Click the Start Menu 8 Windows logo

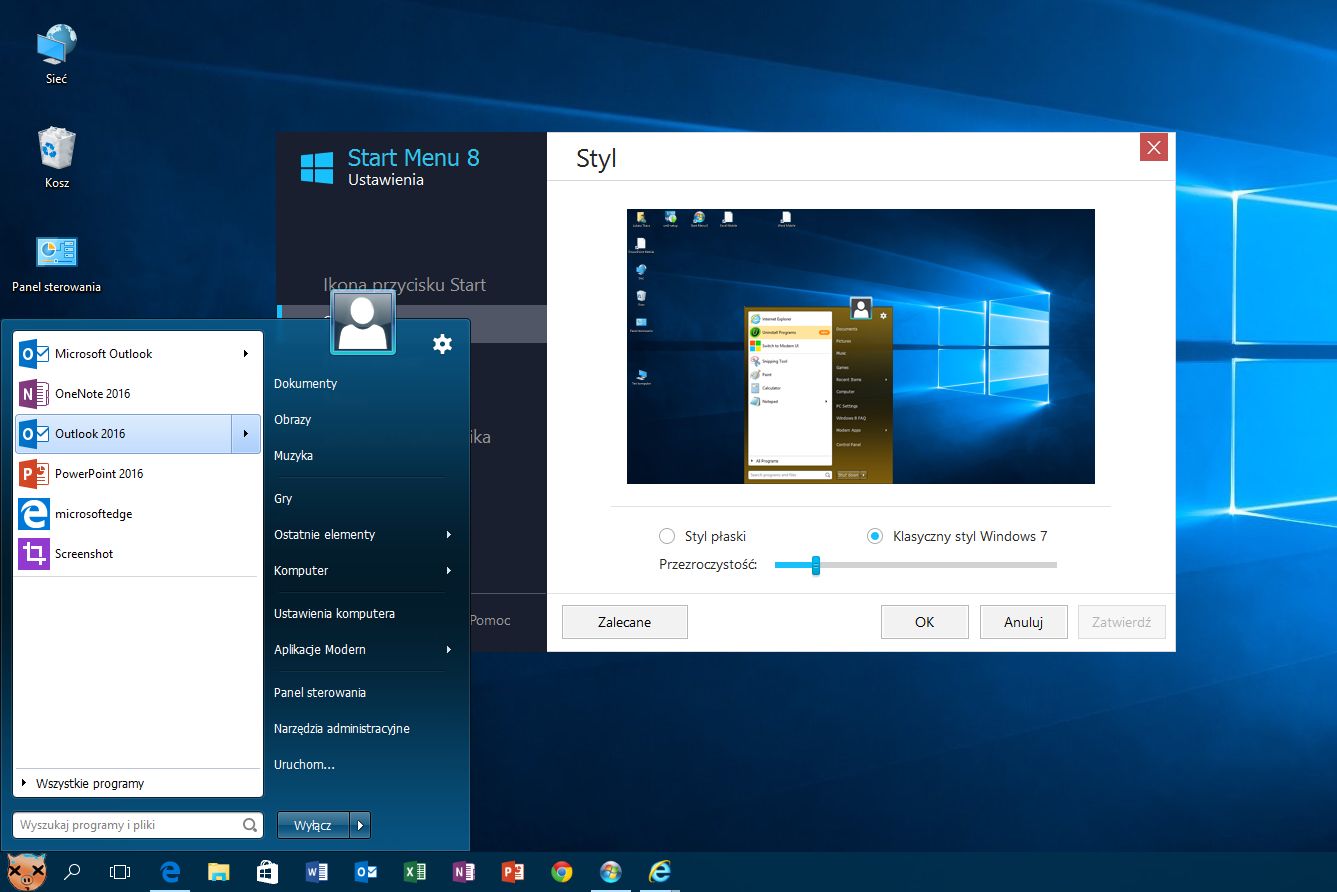pos(317,168)
